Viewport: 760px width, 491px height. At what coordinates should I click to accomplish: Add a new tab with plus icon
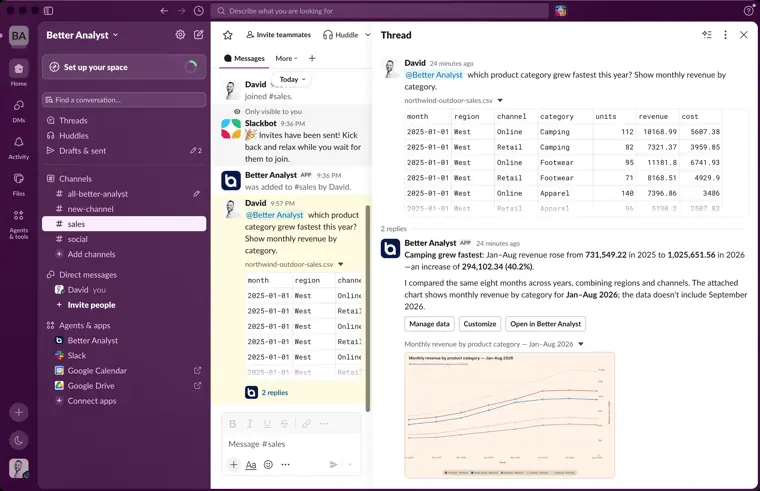coord(312,58)
